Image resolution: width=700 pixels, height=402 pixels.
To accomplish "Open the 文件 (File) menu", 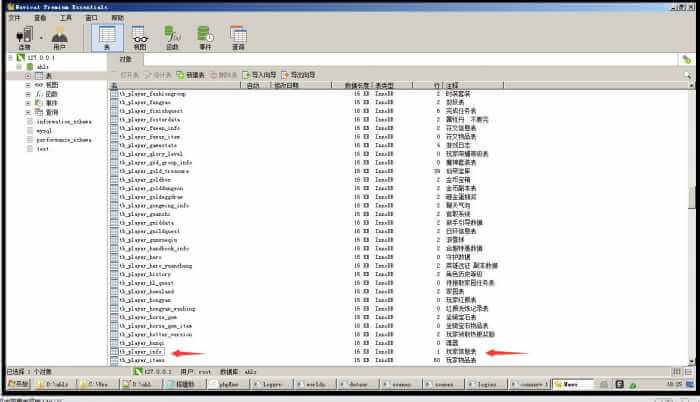I will pyautogui.click(x=13, y=17).
